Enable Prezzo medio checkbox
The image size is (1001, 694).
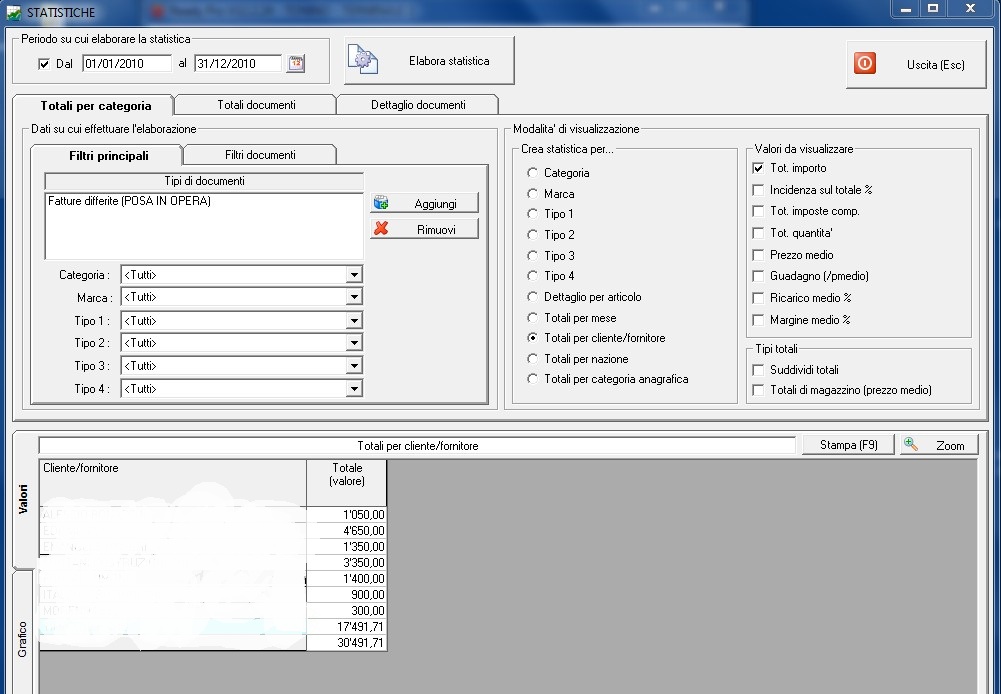pos(758,255)
